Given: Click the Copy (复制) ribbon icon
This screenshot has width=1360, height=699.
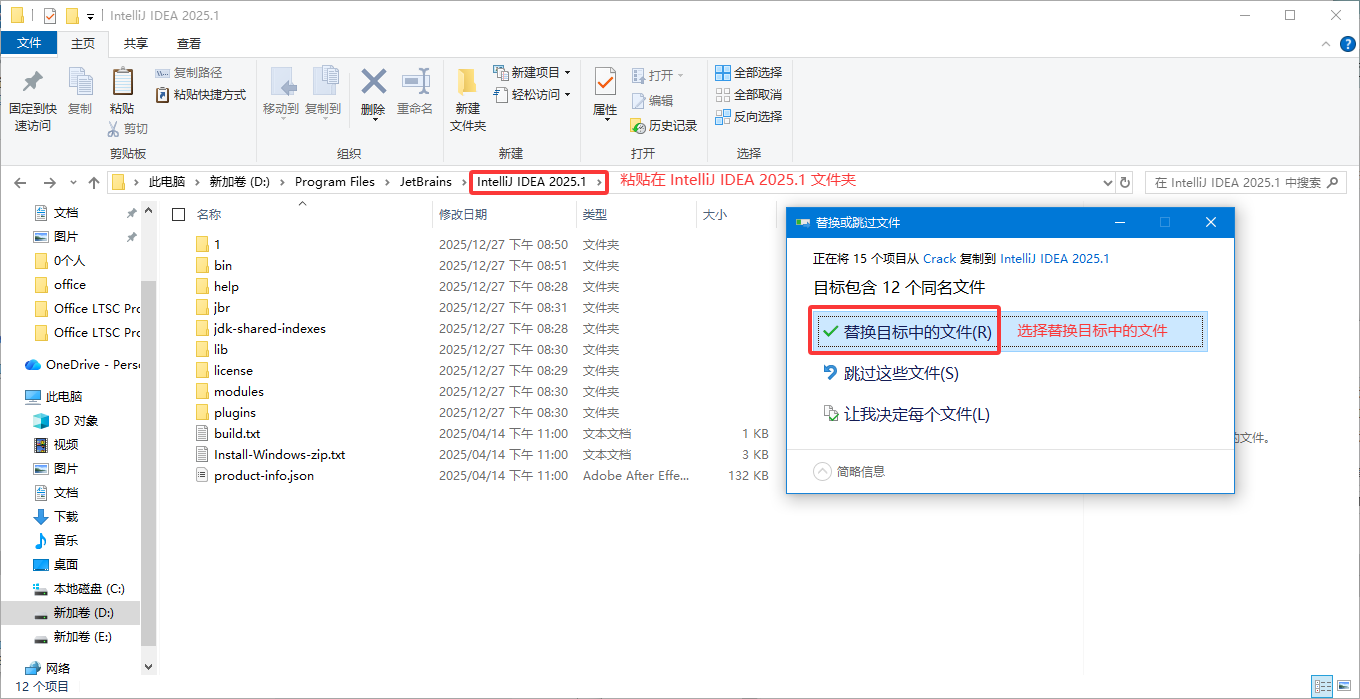Looking at the screenshot, I should click(80, 82).
